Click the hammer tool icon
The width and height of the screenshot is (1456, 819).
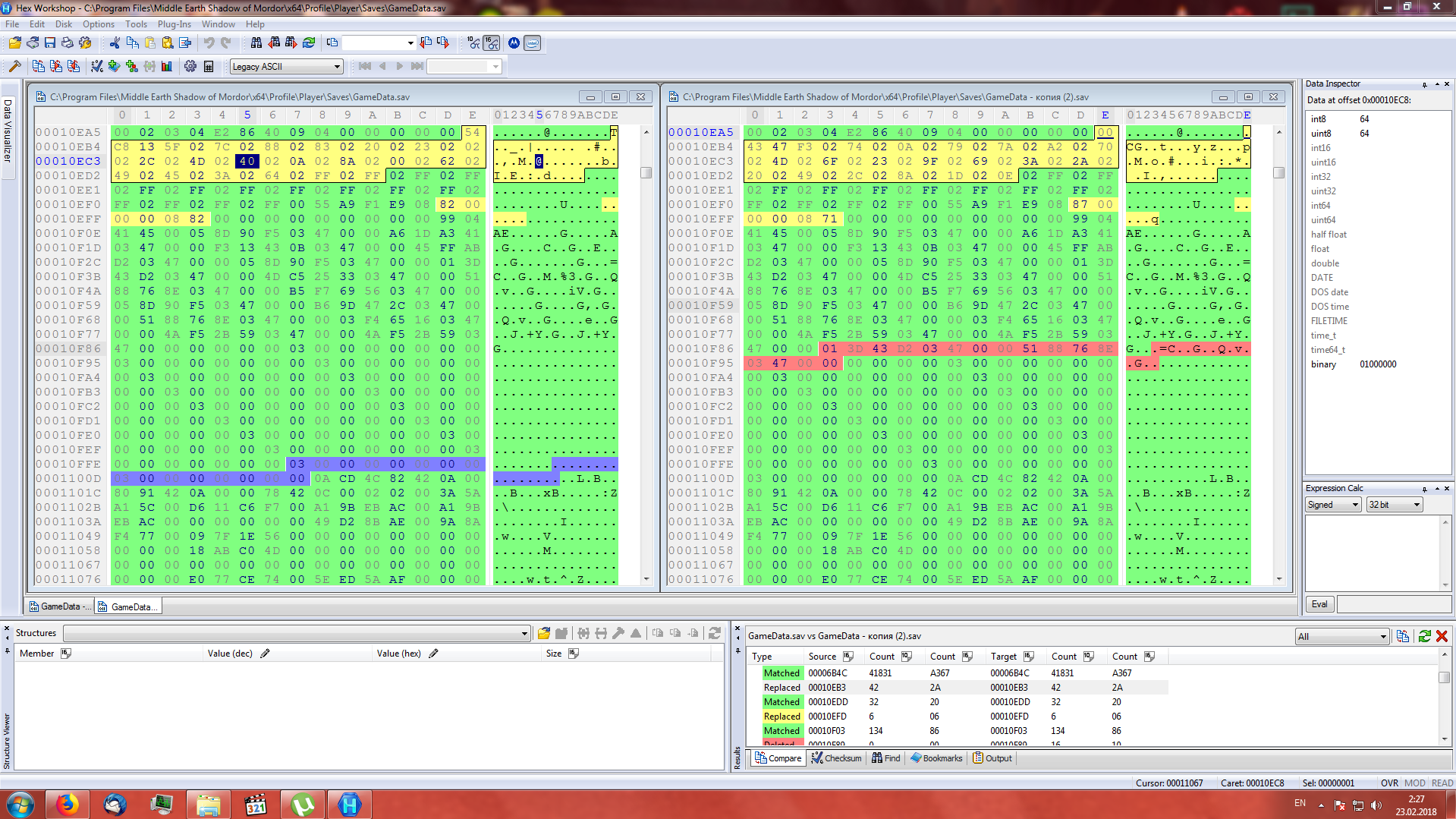(x=15, y=67)
